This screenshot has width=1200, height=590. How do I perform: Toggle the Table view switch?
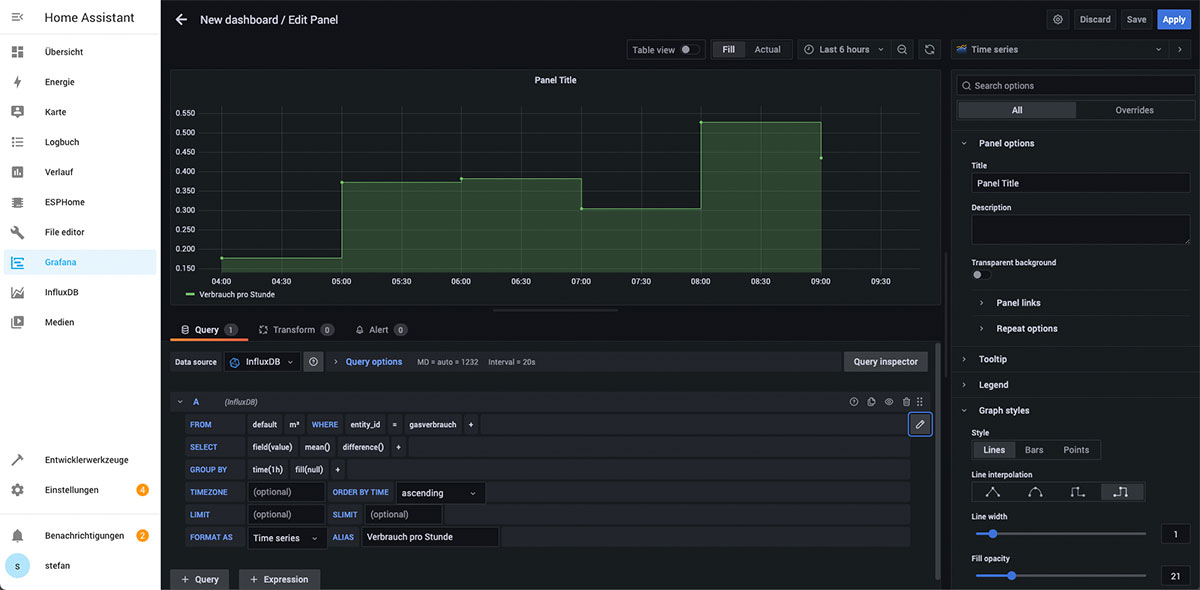pyautogui.click(x=690, y=50)
